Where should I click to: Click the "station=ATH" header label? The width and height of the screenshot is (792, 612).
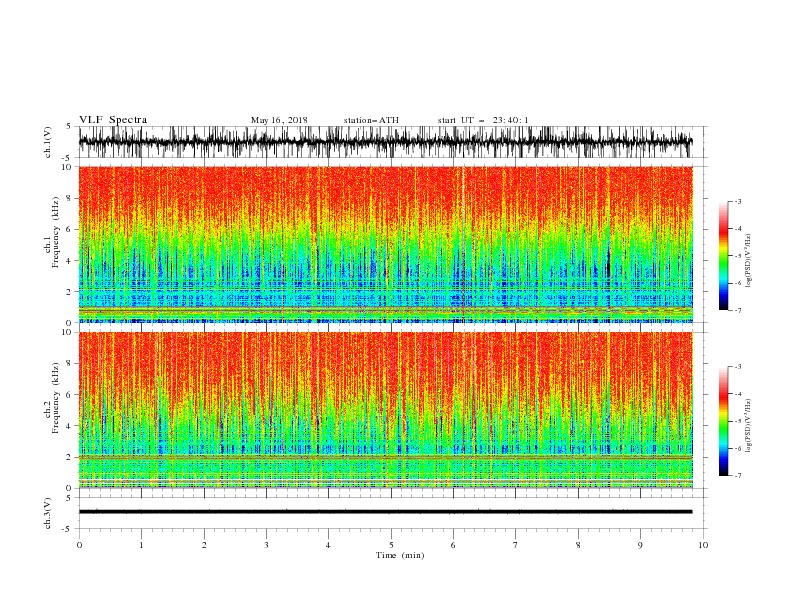click(371, 120)
